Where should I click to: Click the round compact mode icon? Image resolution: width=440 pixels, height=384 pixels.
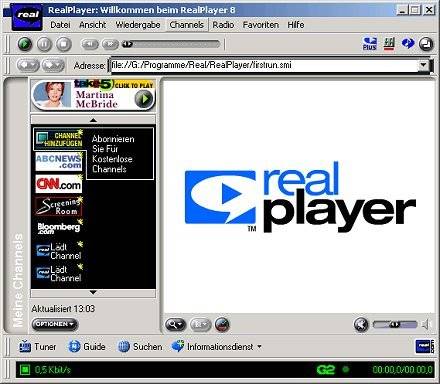426,44
